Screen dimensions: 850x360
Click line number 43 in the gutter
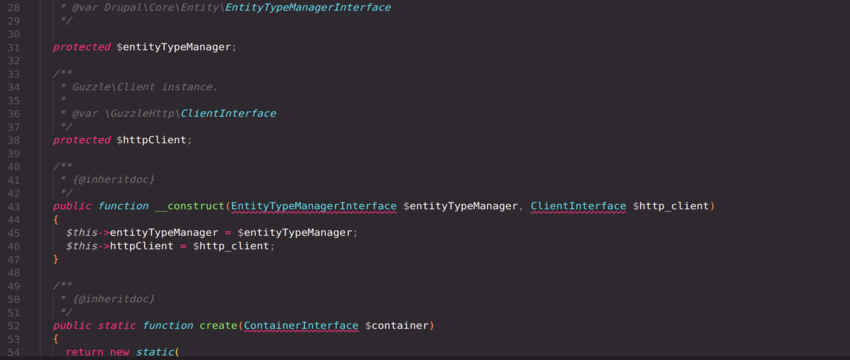click(14, 207)
